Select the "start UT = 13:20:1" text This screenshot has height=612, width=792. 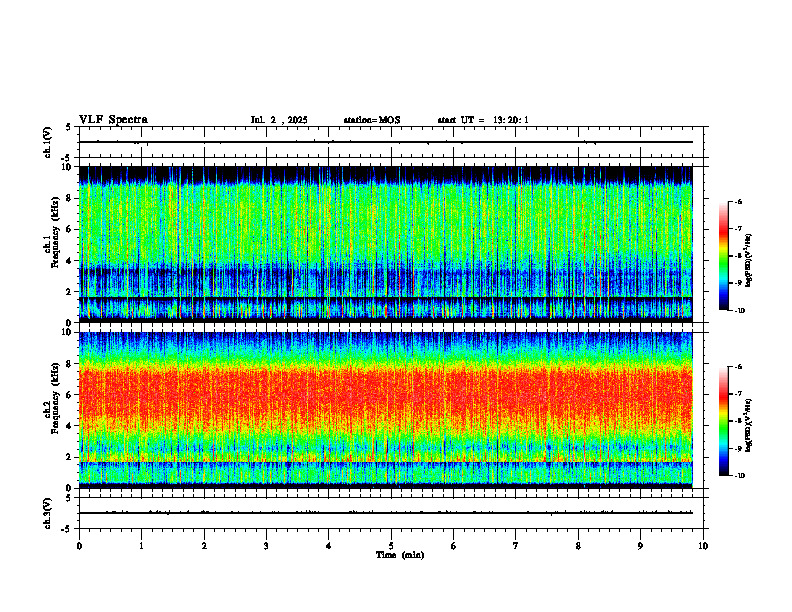[483, 120]
